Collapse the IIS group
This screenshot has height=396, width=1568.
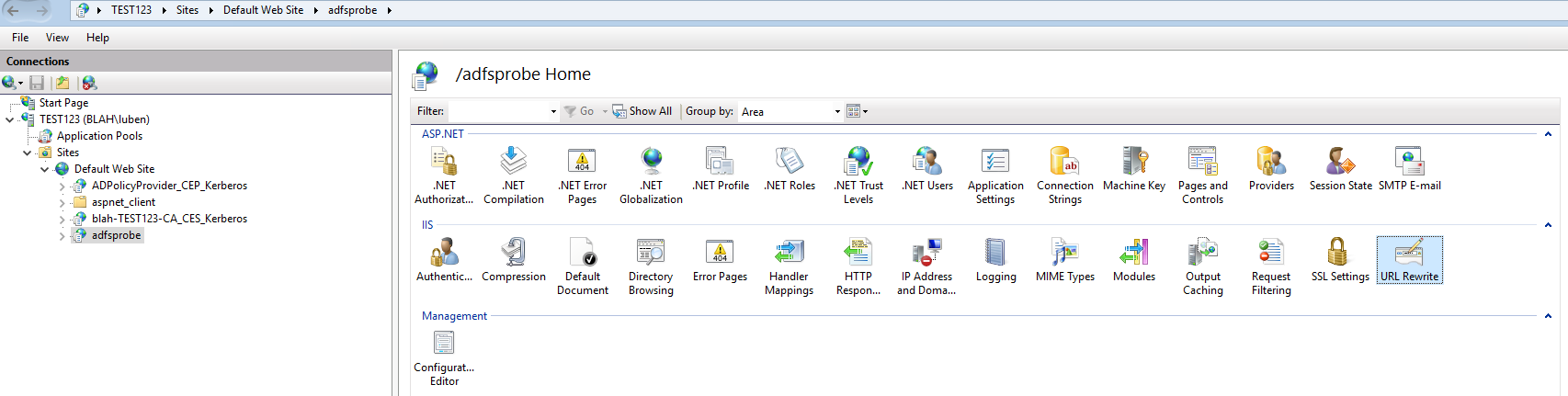pyautogui.click(x=1548, y=225)
